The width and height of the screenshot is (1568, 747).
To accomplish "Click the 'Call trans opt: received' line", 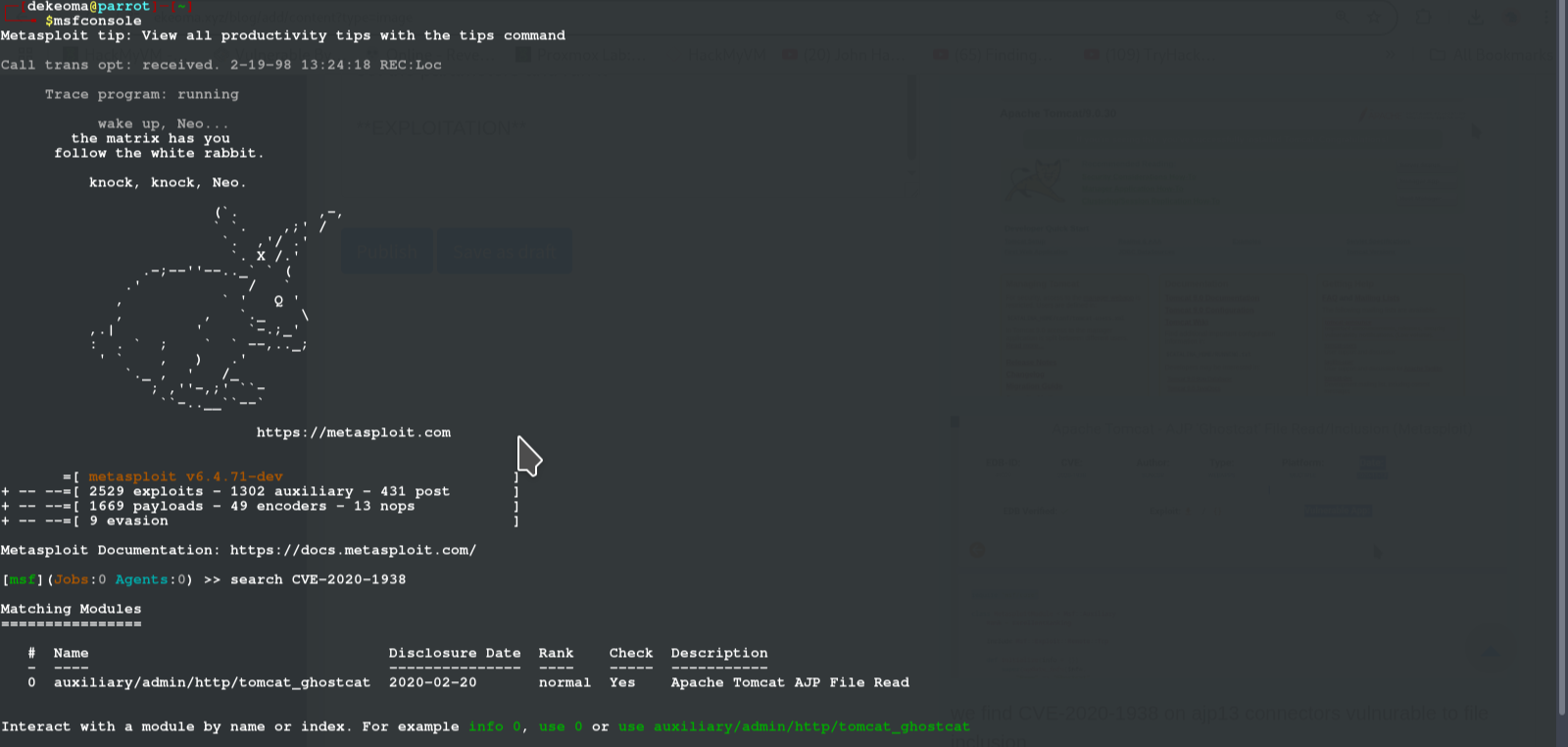I will pos(220,65).
